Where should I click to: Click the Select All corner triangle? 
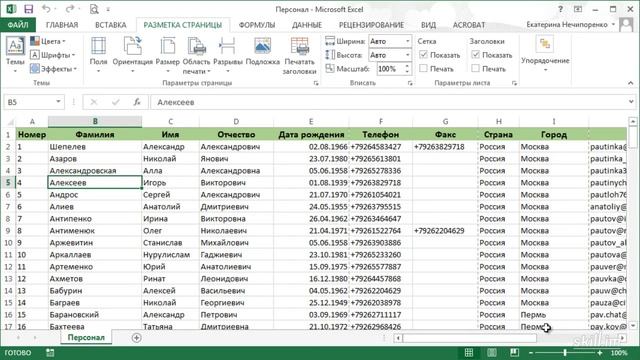10,122
